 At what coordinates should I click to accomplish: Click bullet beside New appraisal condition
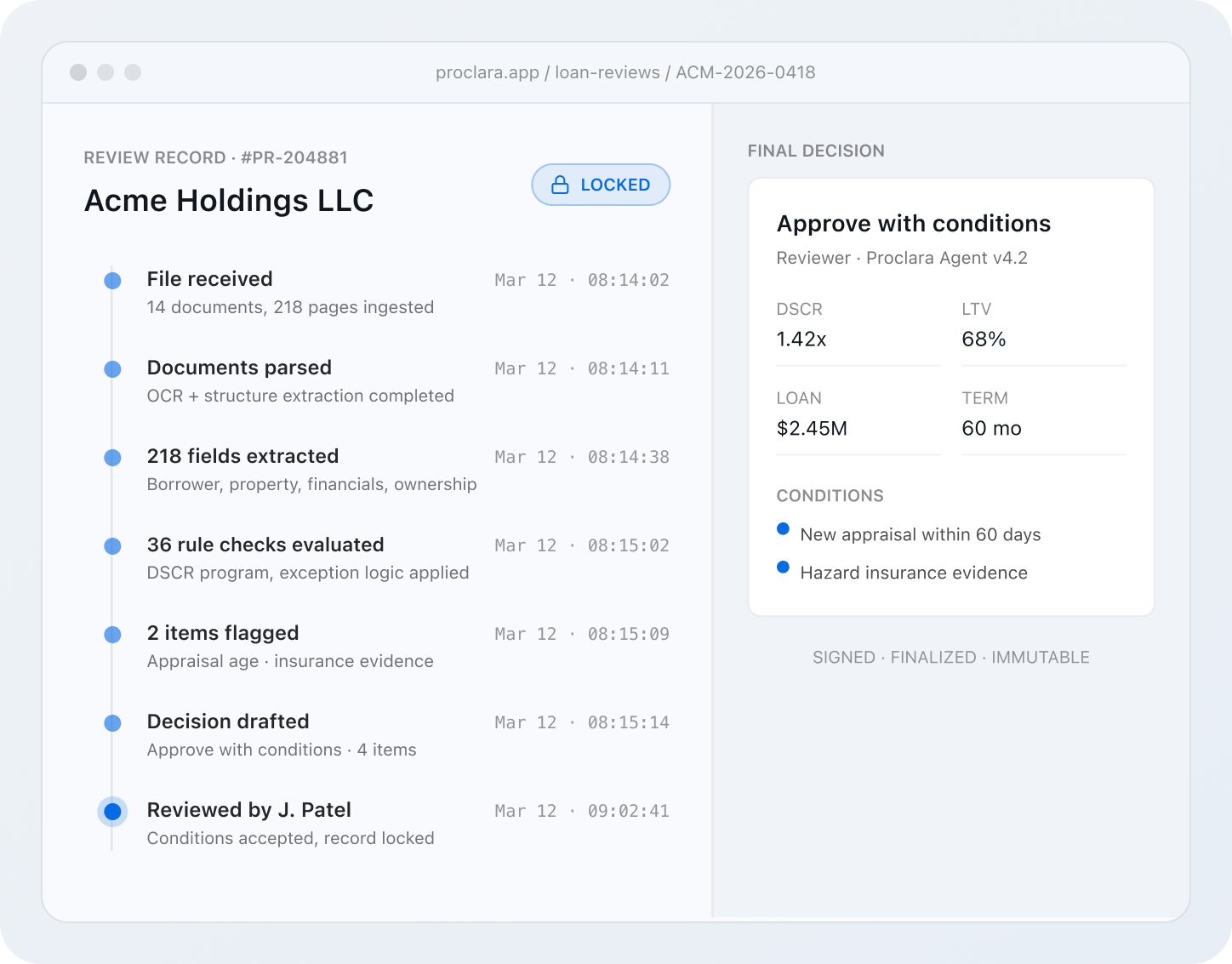(783, 529)
